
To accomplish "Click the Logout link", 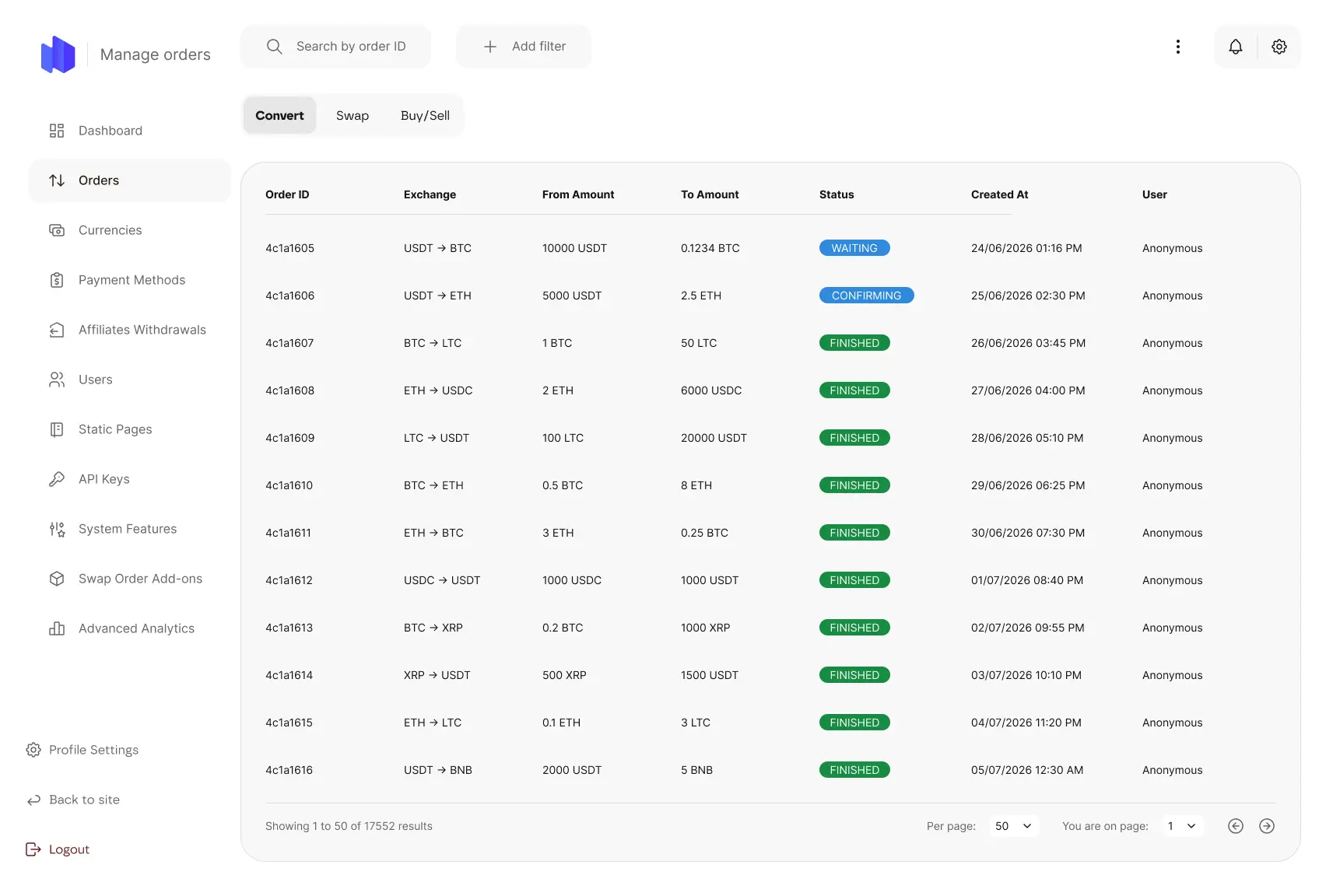I will [x=58, y=849].
